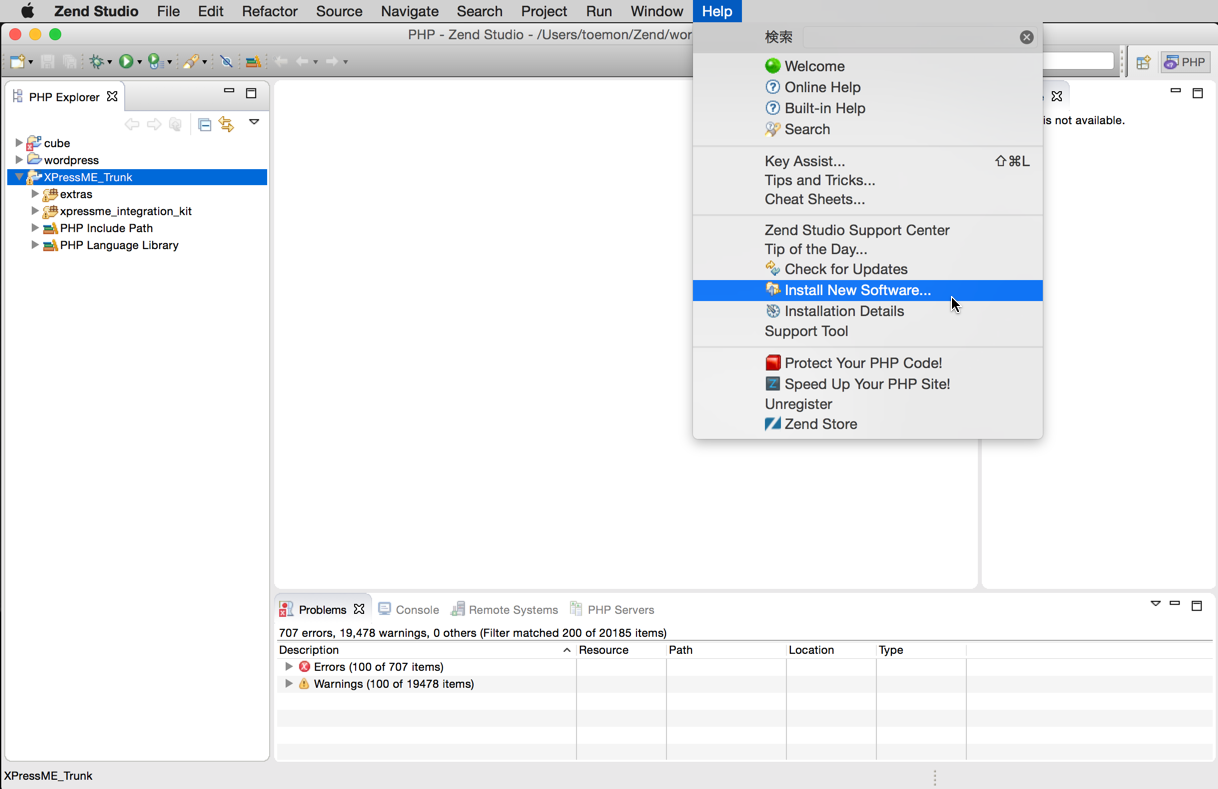Viewport: 1218px width, 789px height.
Task: Open PHP Explorer view menu triangle
Action: pyautogui.click(x=254, y=122)
